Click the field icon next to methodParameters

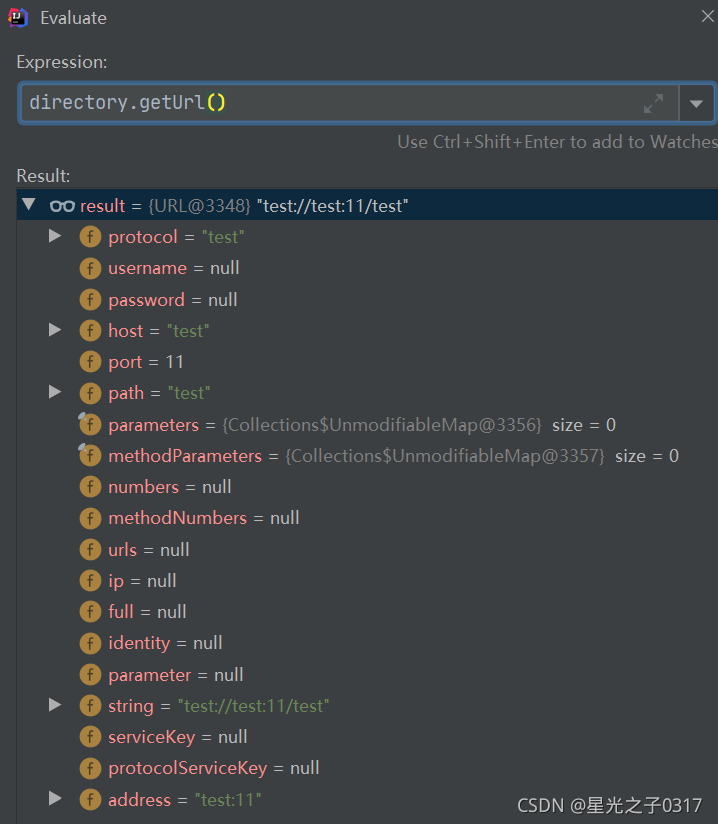coord(90,456)
